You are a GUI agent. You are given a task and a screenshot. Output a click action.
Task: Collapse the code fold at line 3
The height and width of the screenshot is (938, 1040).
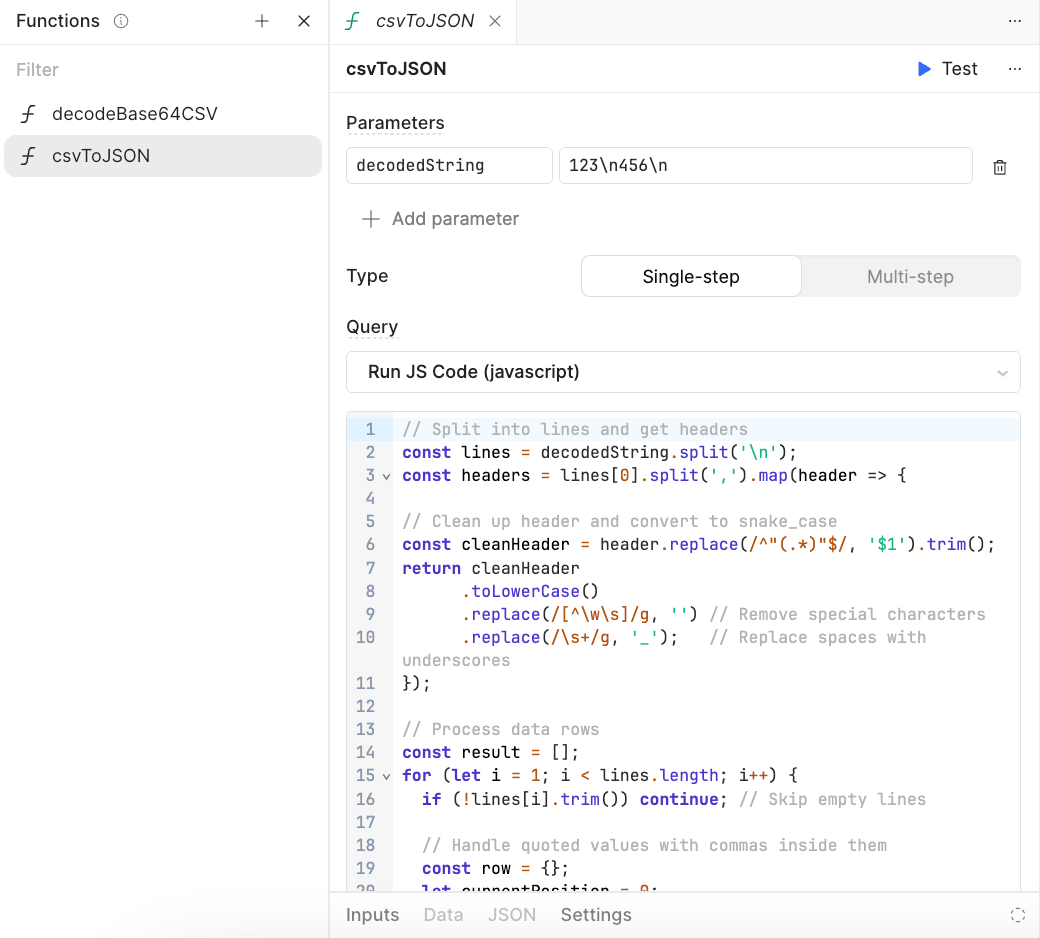[386, 477]
